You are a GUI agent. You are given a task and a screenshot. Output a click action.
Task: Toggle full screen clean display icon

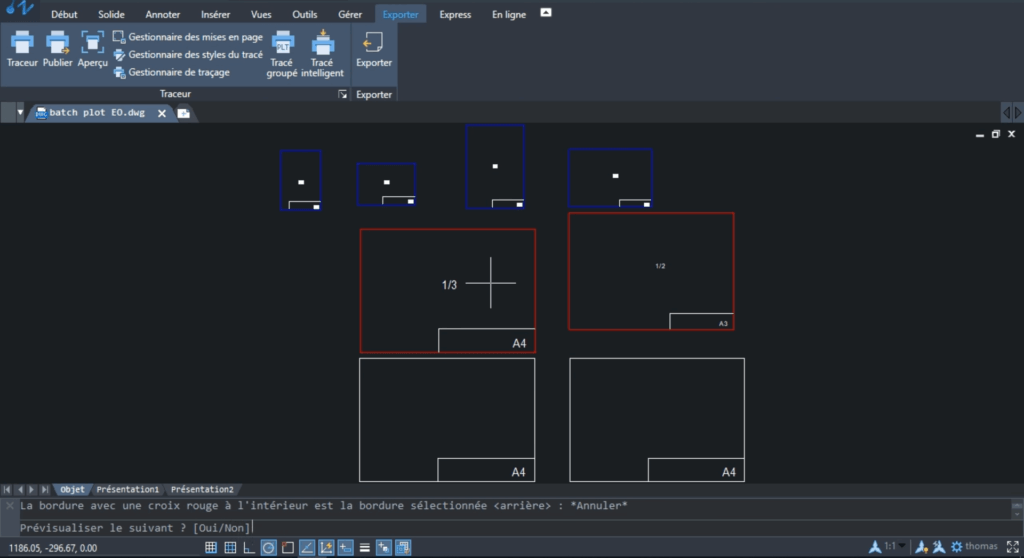click(1012, 547)
